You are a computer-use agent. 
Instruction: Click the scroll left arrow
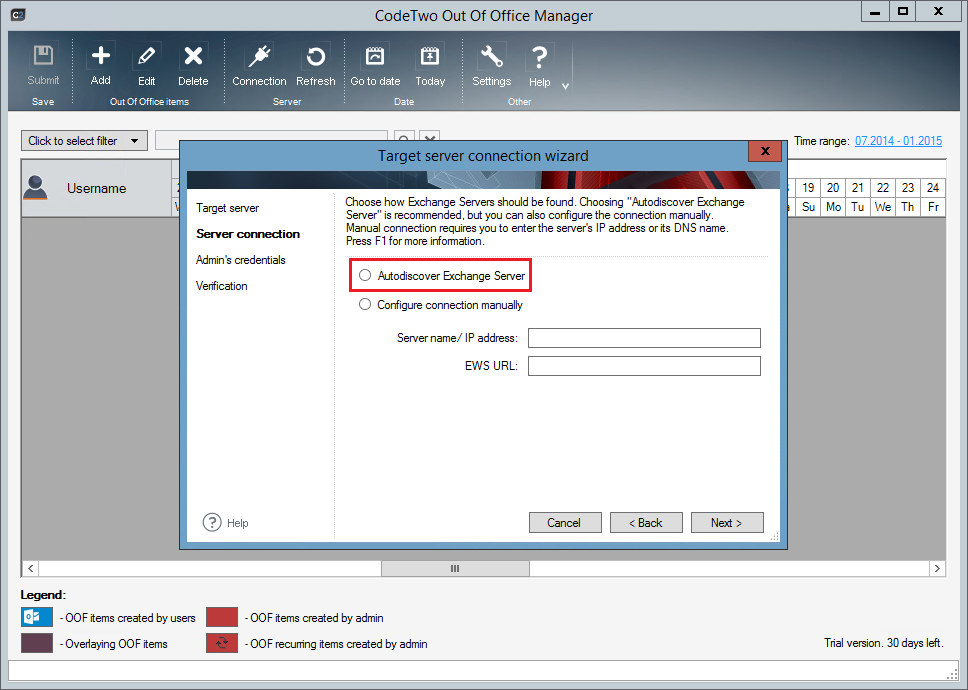(31, 568)
